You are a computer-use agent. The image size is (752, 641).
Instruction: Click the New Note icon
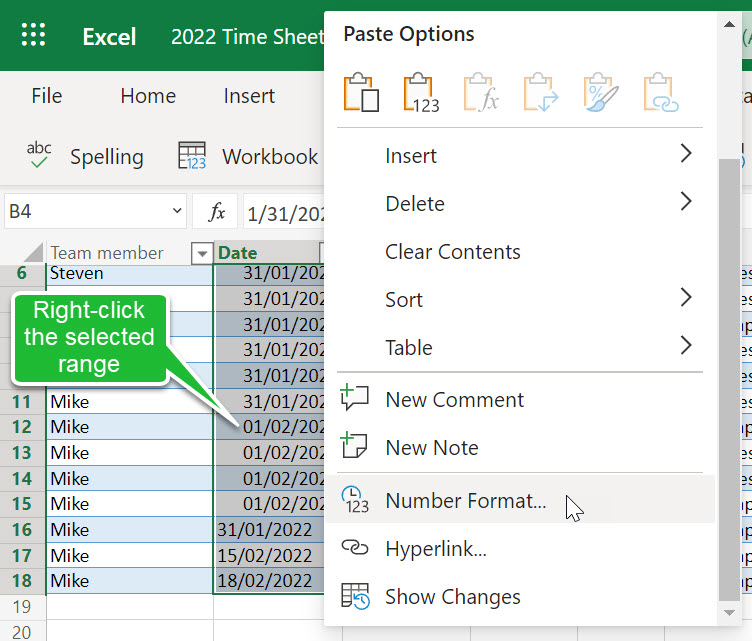coord(354,445)
